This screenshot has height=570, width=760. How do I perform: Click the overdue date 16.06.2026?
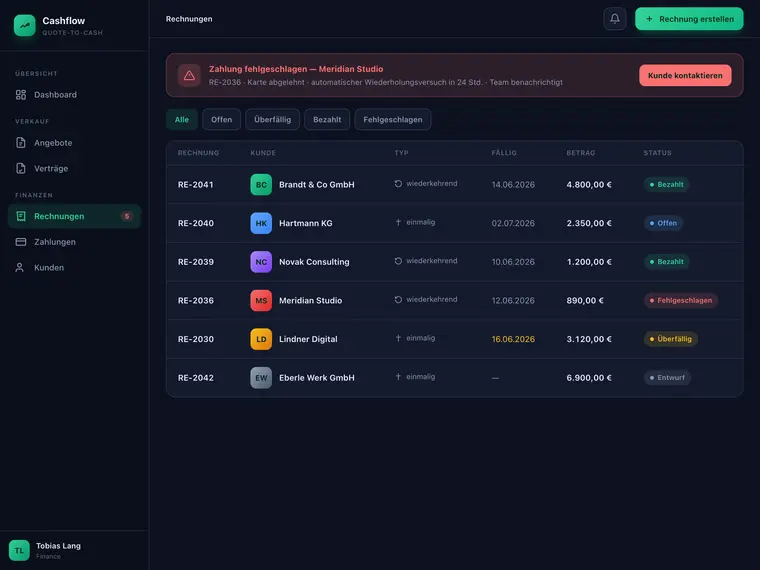[x=513, y=339]
